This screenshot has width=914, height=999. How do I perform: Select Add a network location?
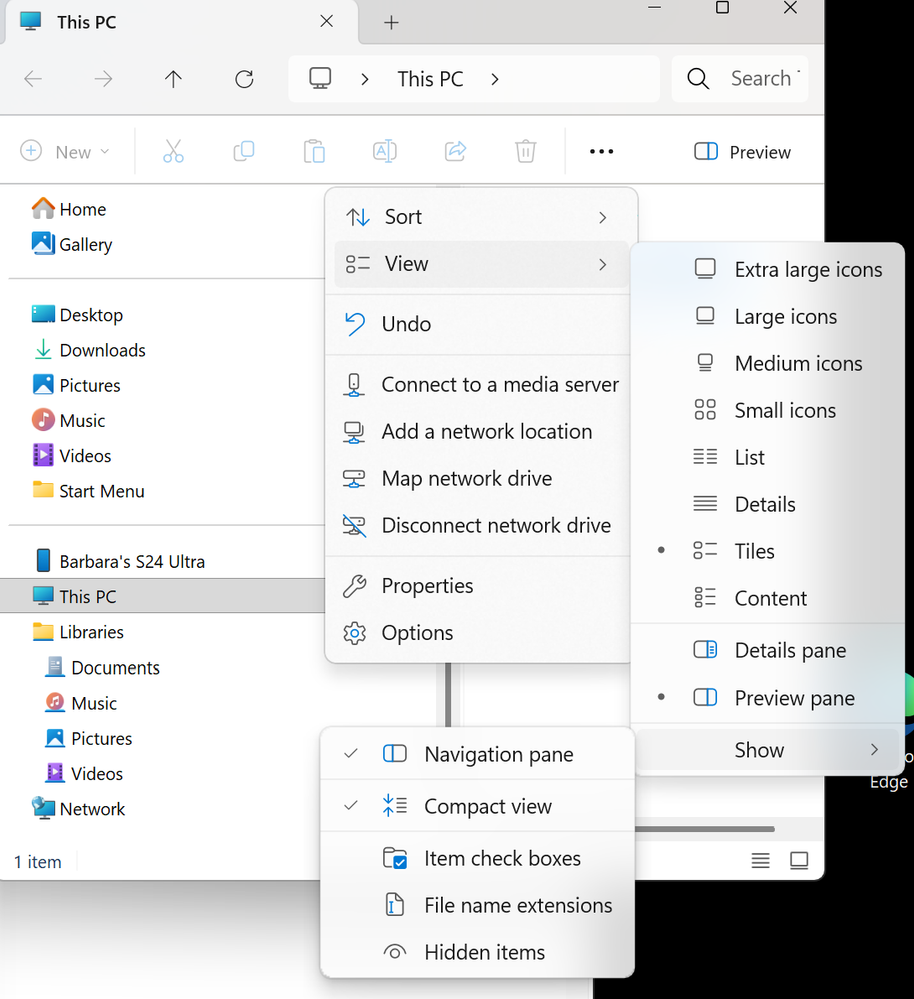click(x=477, y=431)
